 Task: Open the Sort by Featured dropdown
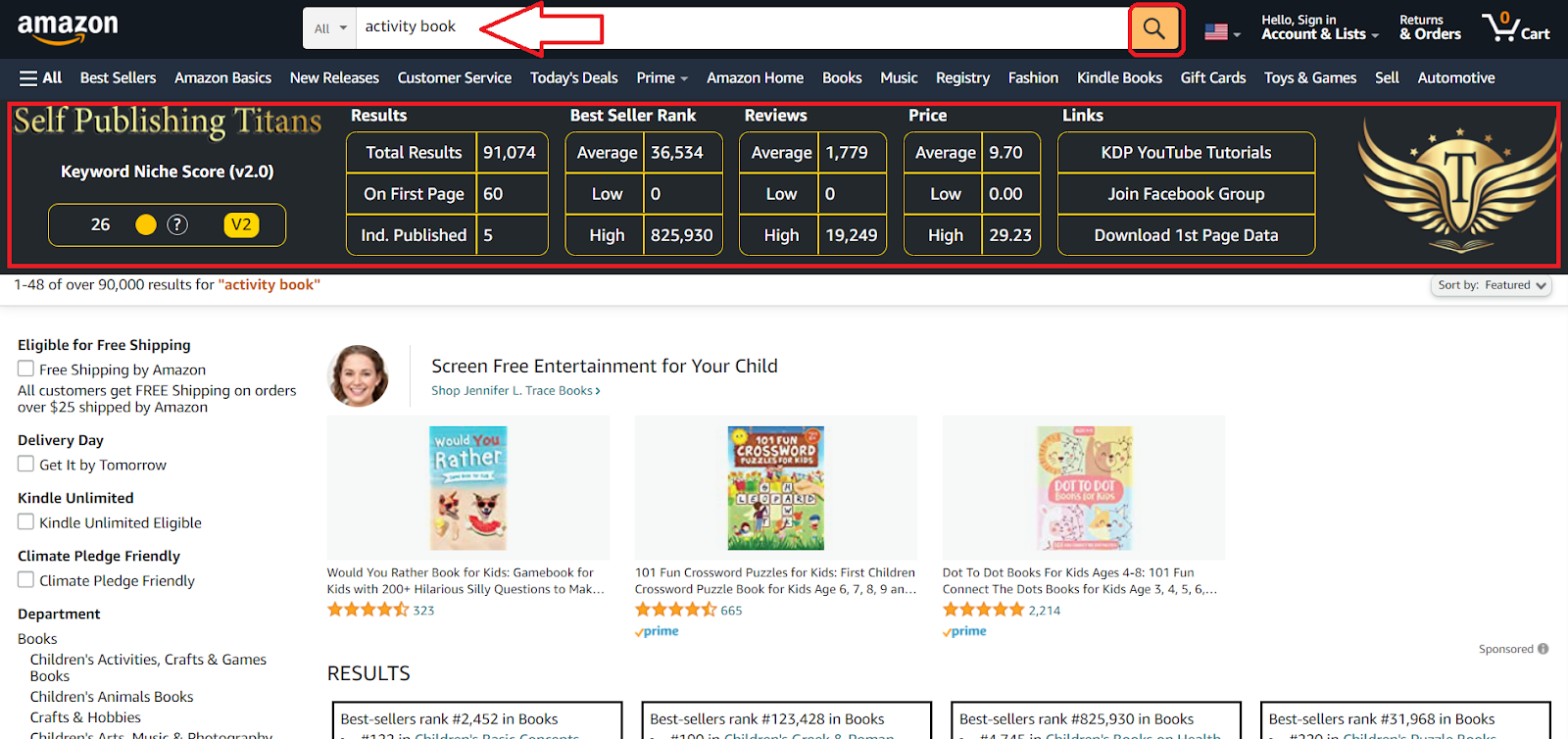(1492, 285)
